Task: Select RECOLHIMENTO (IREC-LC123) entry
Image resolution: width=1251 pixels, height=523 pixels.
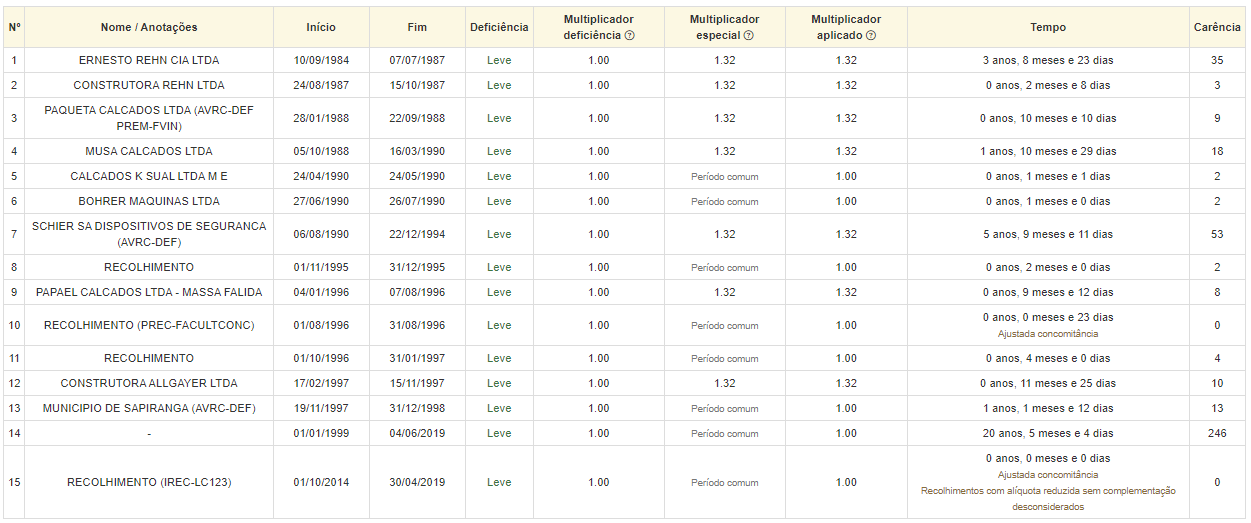Action: [149, 482]
